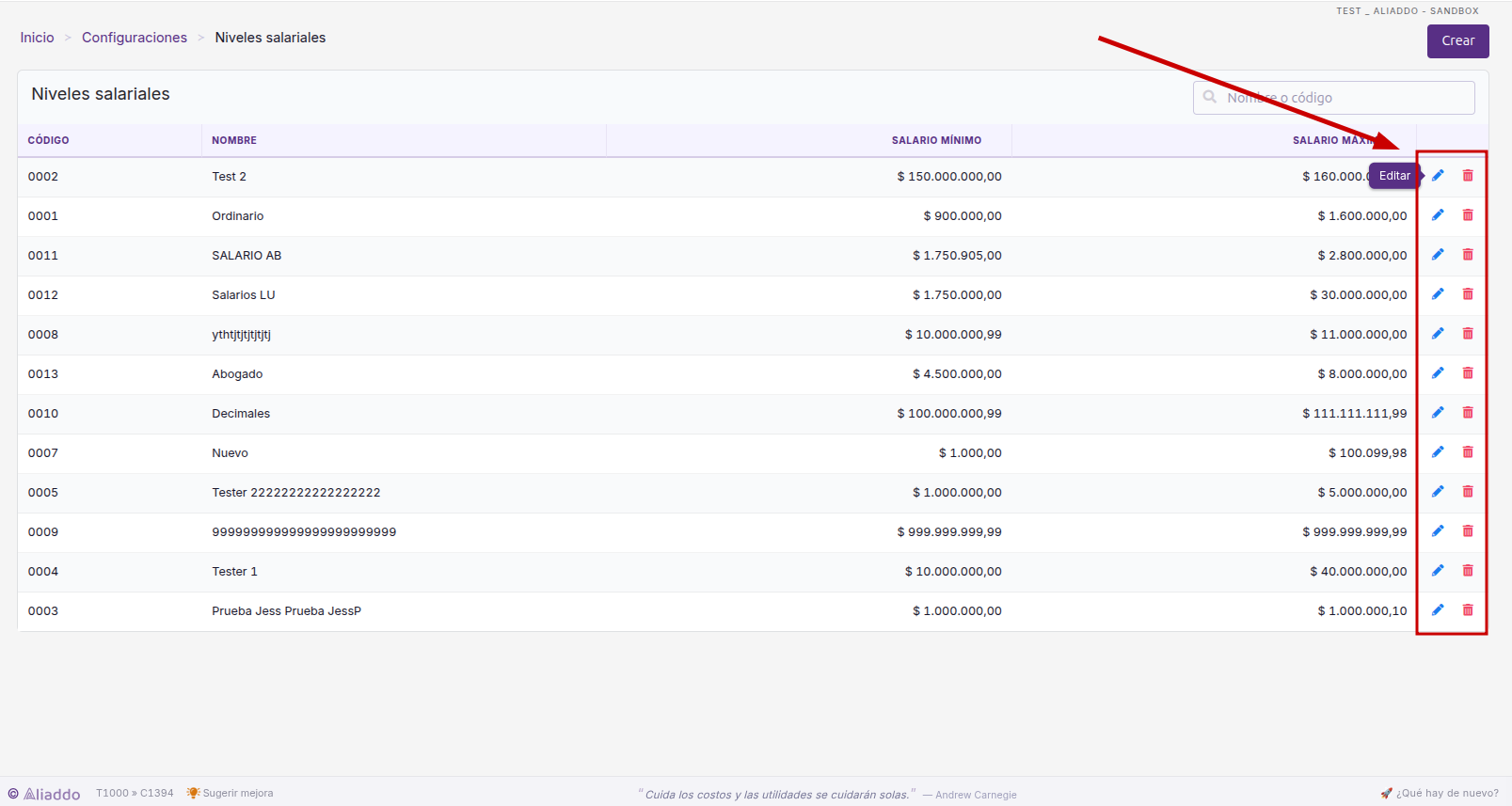Viewport: 1512px width, 806px height.
Task: Click Sugerir mejora link in footer
Action: coord(231,793)
